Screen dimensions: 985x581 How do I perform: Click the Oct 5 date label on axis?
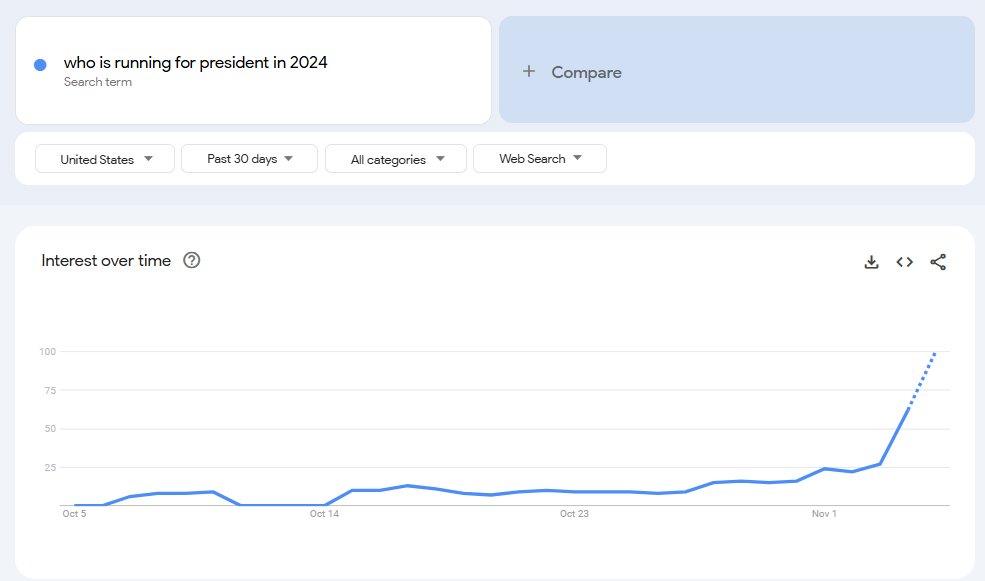(74, 514)
